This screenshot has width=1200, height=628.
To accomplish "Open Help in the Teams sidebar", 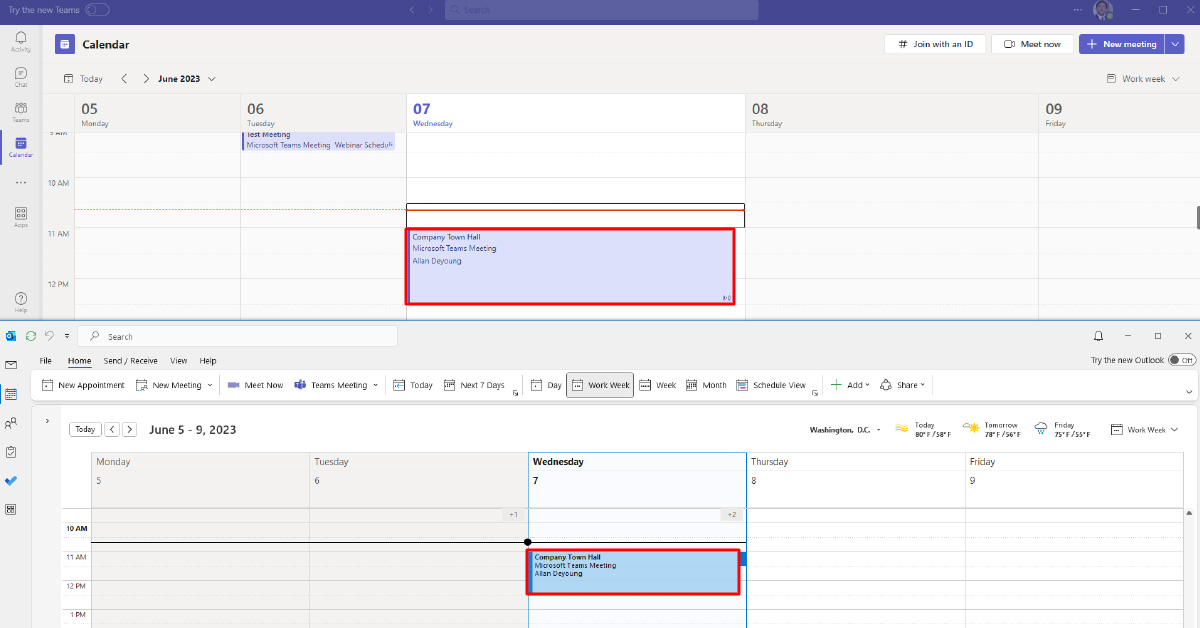I will (21, 302).
